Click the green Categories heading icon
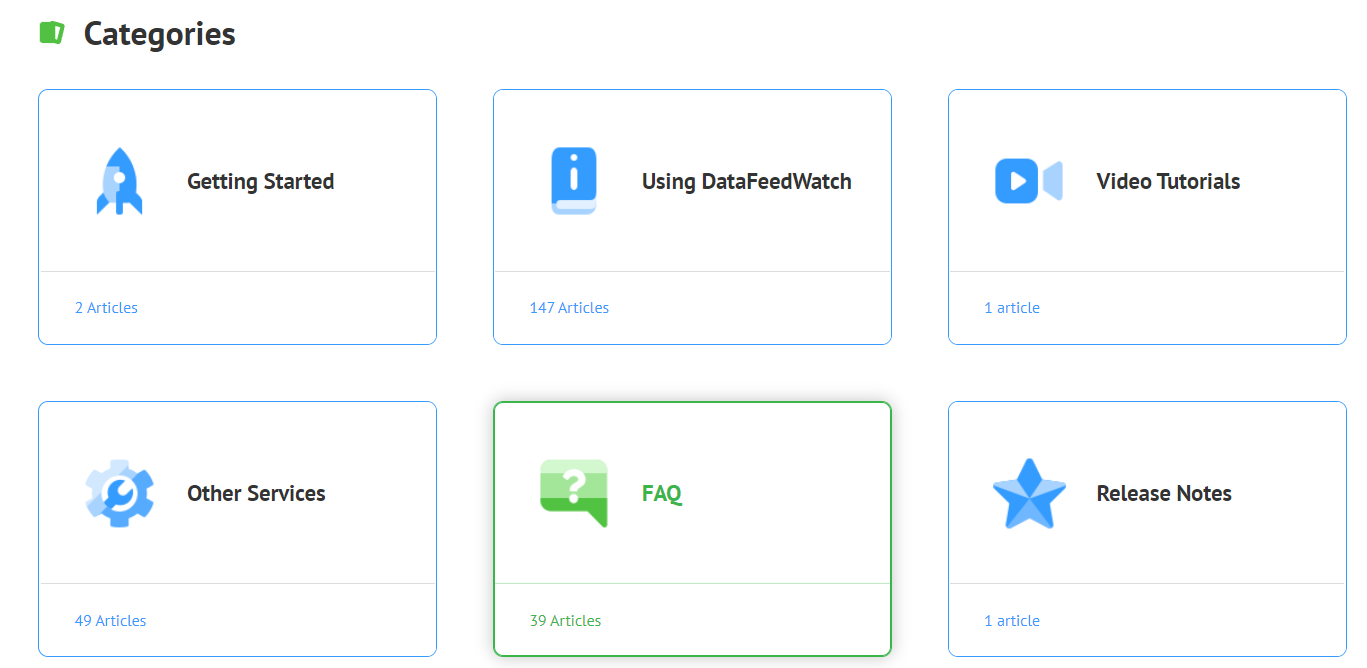Image resolution: width=1367 pixels, height=668 pixels. click(x=52, y=33)
